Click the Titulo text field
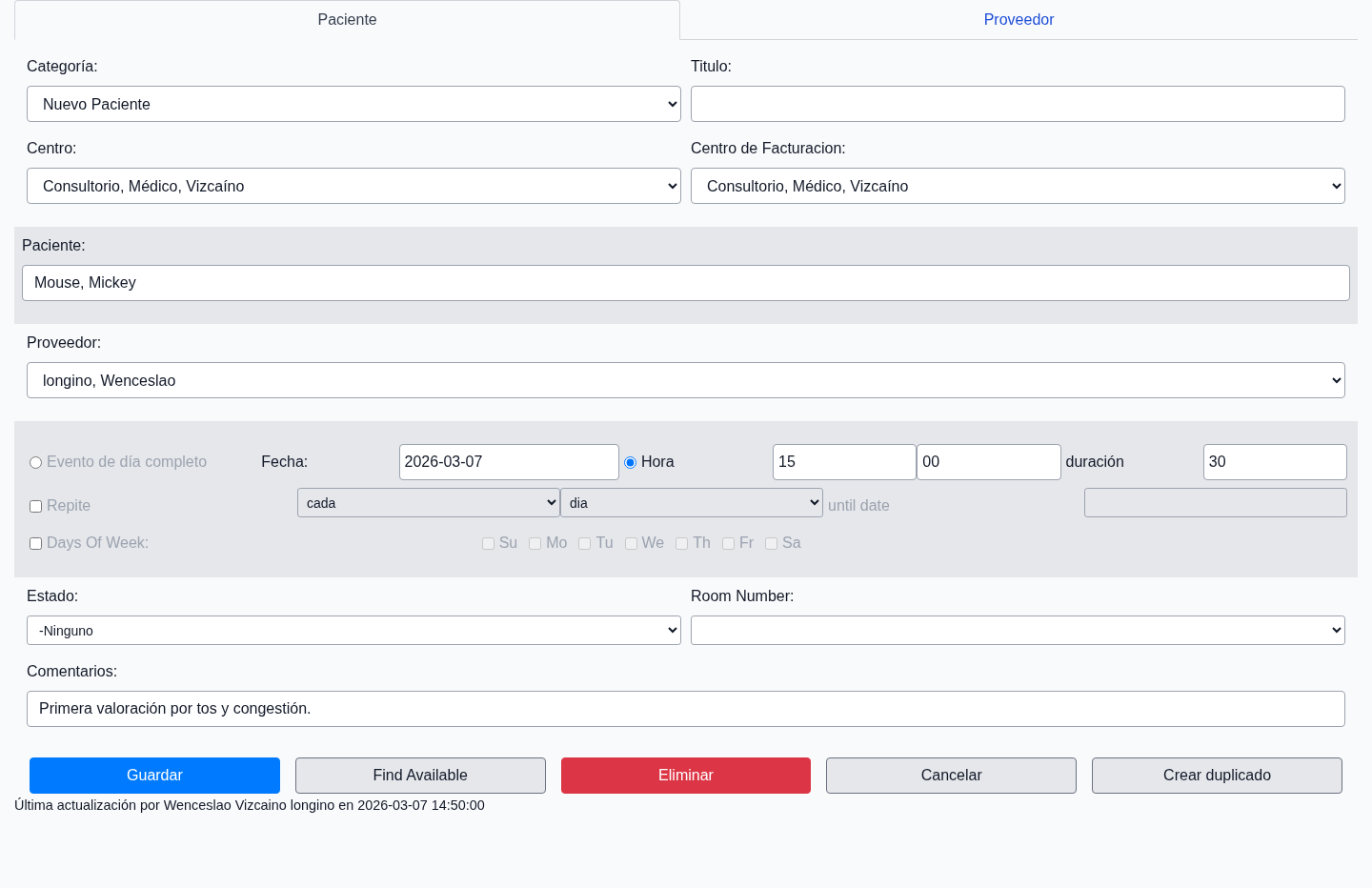The height and width of the screenshot is (888, 1372). click(x=1018, y=104)
